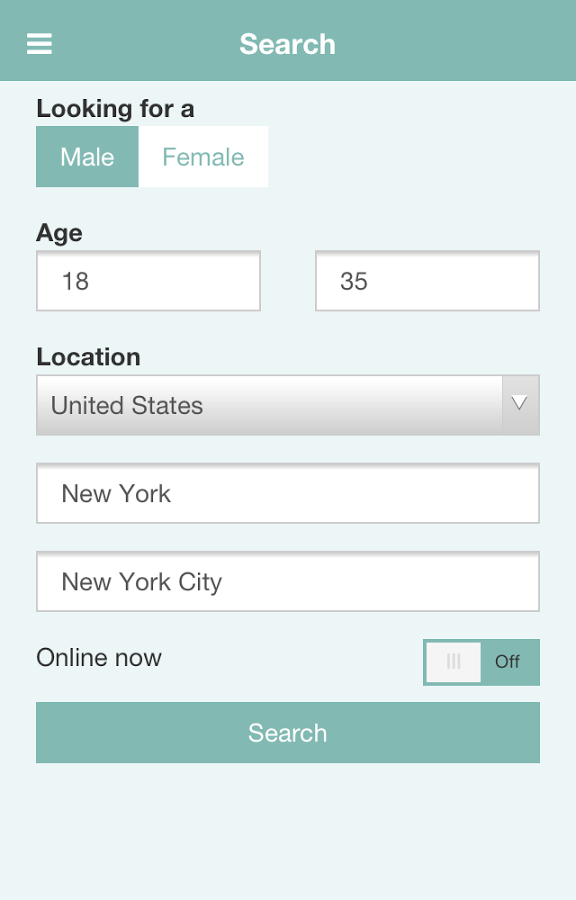Open the hamburger menu icon

[x=39, y=44]
